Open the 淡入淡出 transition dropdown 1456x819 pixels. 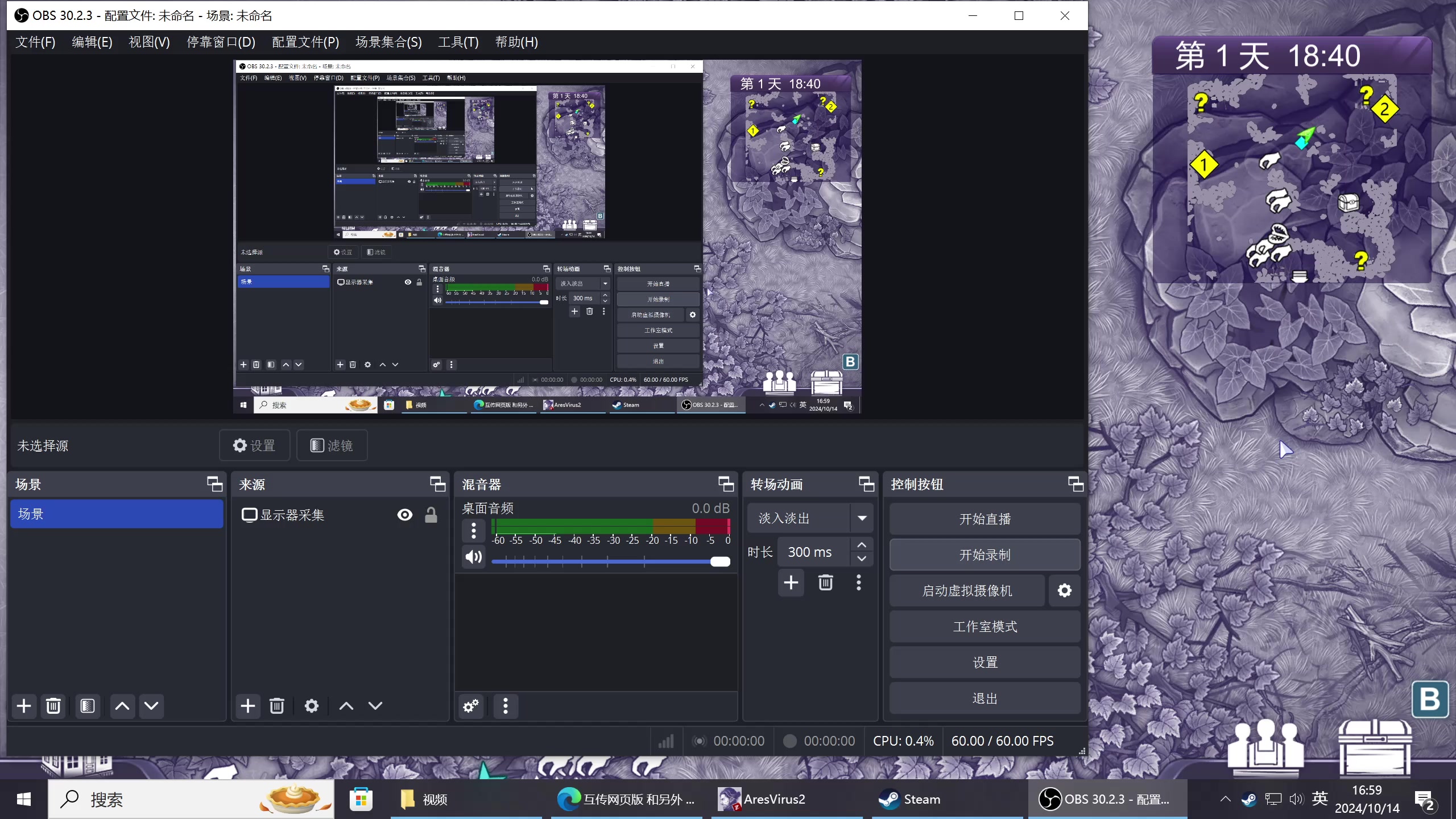click(810, 518)
